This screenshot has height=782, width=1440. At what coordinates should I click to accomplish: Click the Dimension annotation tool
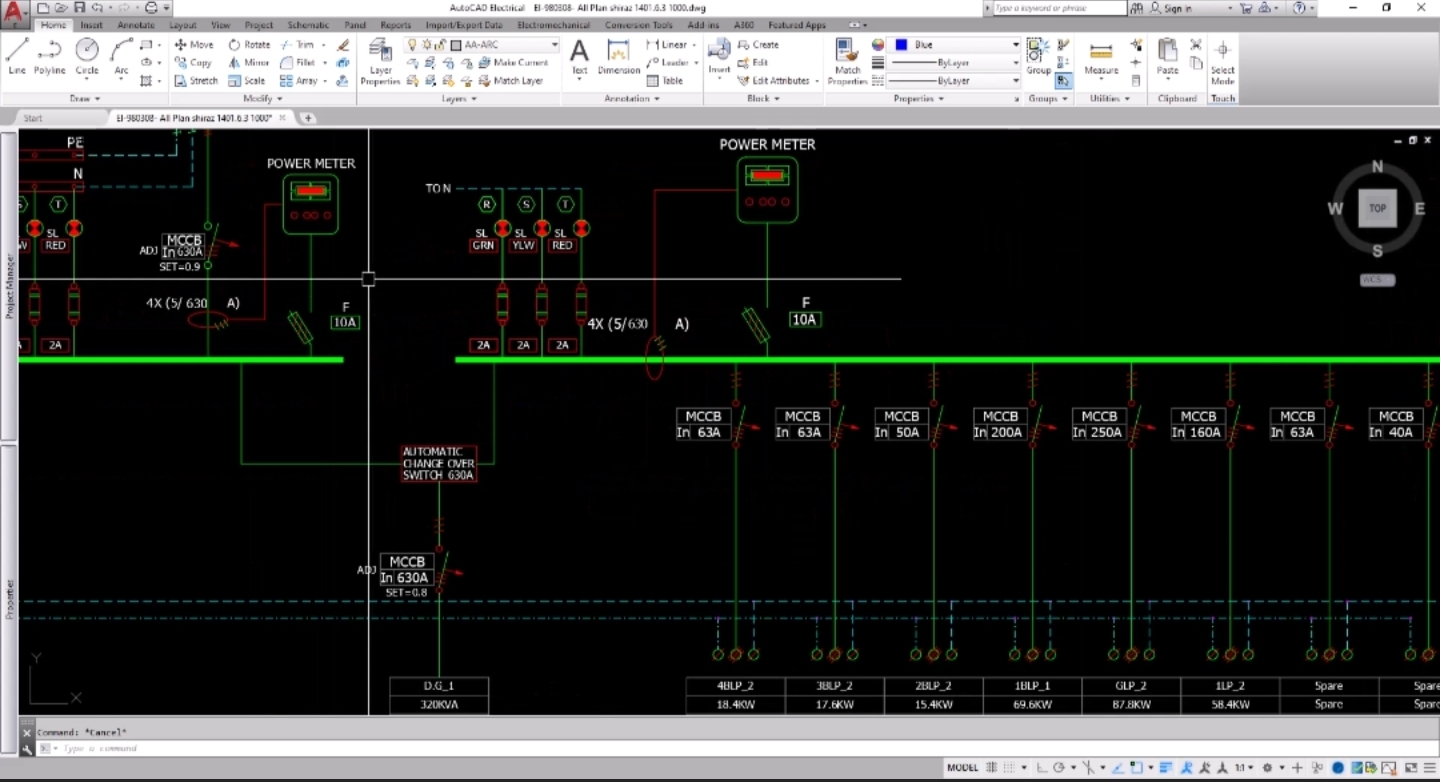(618, 57)
